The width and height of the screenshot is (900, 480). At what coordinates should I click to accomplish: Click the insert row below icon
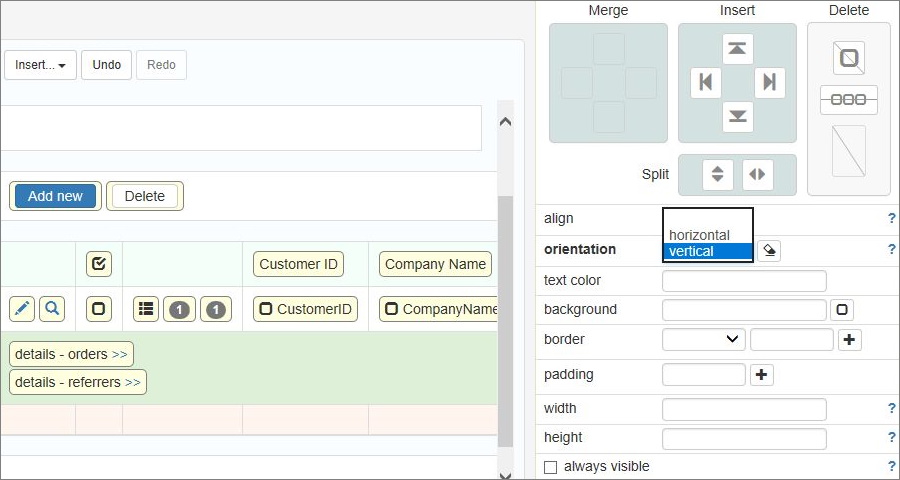click(x=738, y=117)
